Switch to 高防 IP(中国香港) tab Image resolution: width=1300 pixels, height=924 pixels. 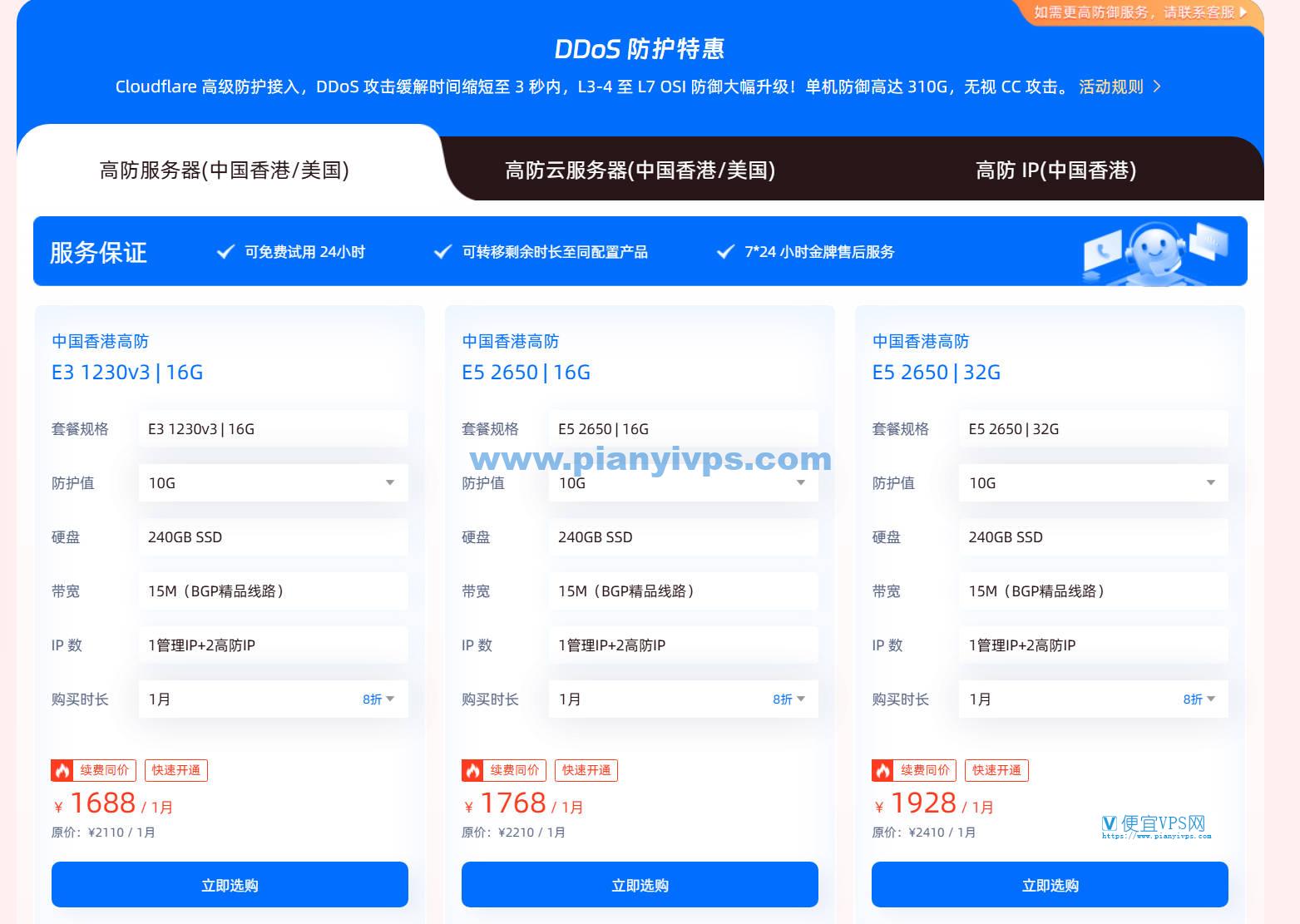click(x=1055, y=170)
